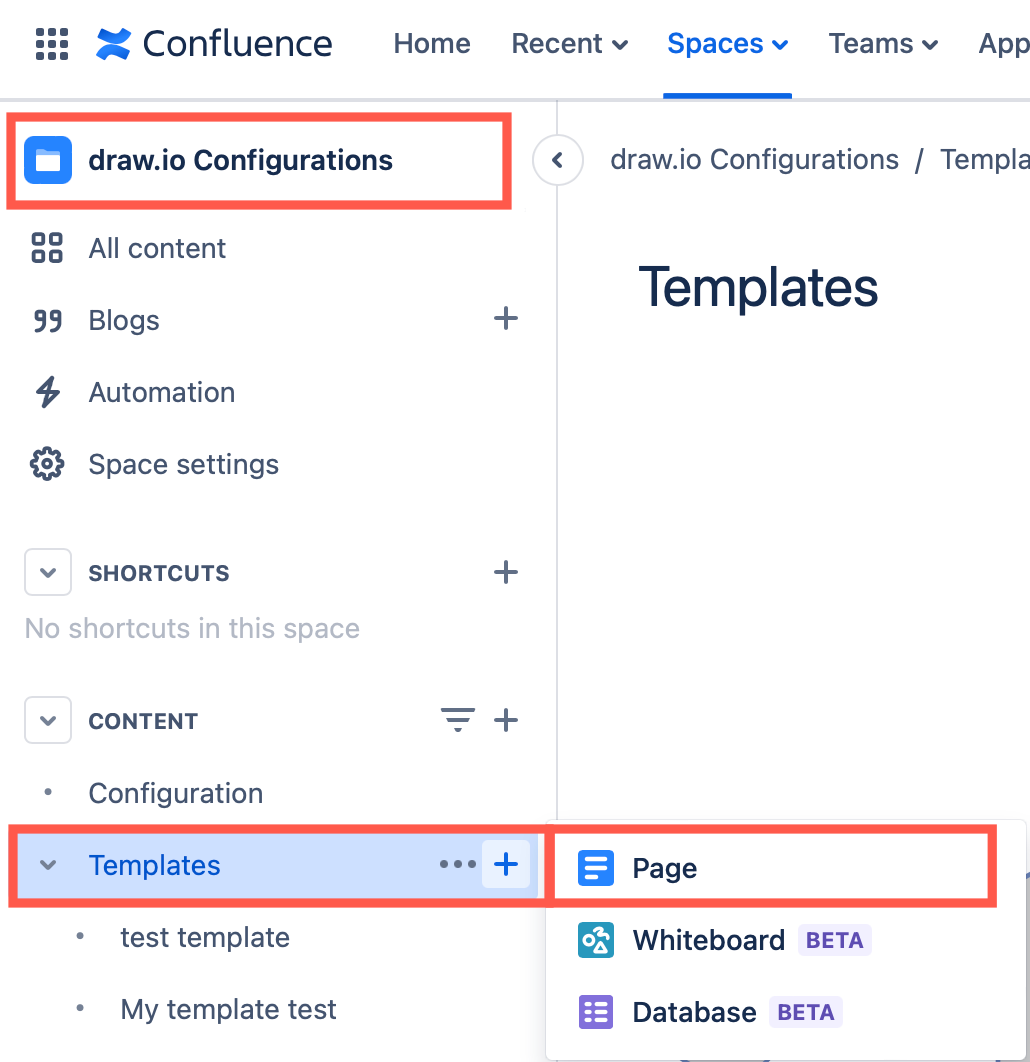
Task: Select the Blogs quote icon
Action: [x=47, y=320]
